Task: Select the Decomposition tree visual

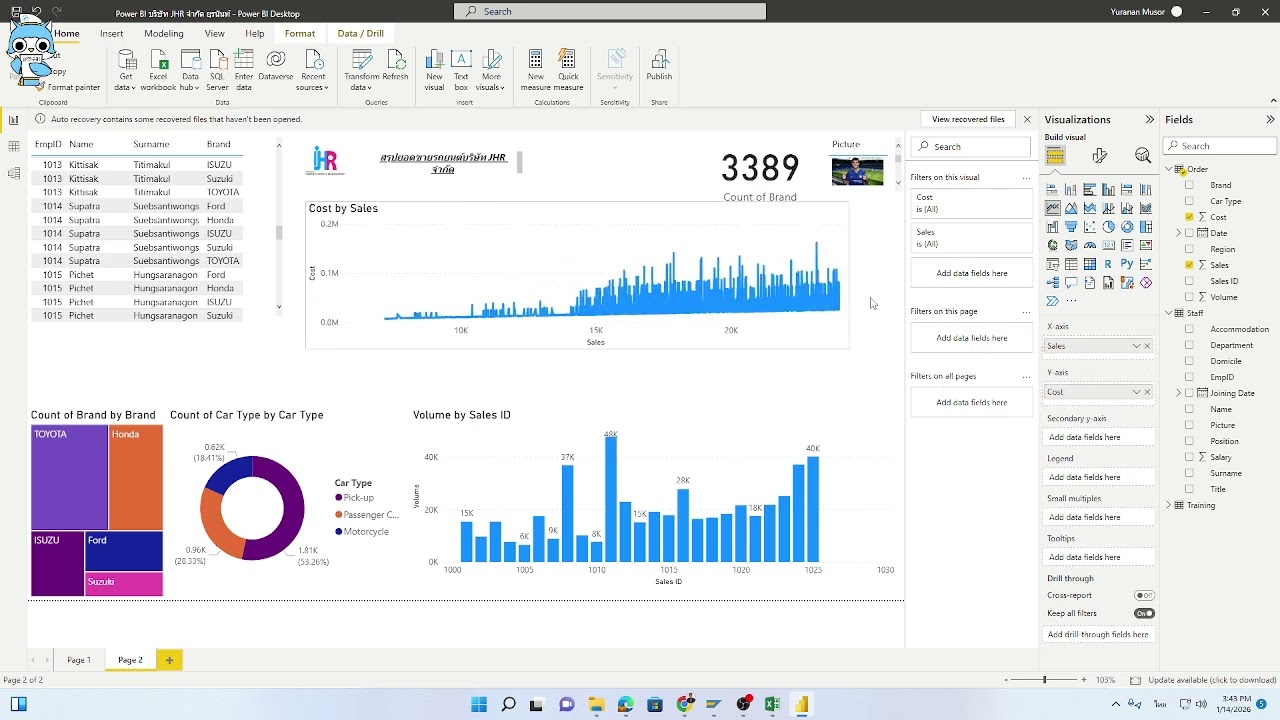Action: tap(1052, 283)
